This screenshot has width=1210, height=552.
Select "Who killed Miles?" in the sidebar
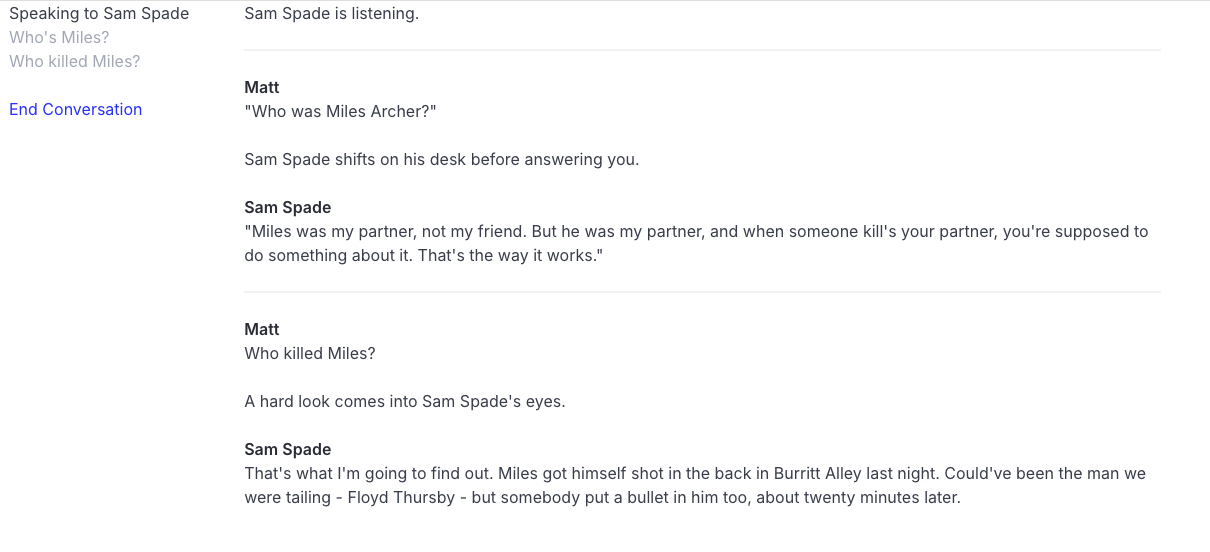74,62
